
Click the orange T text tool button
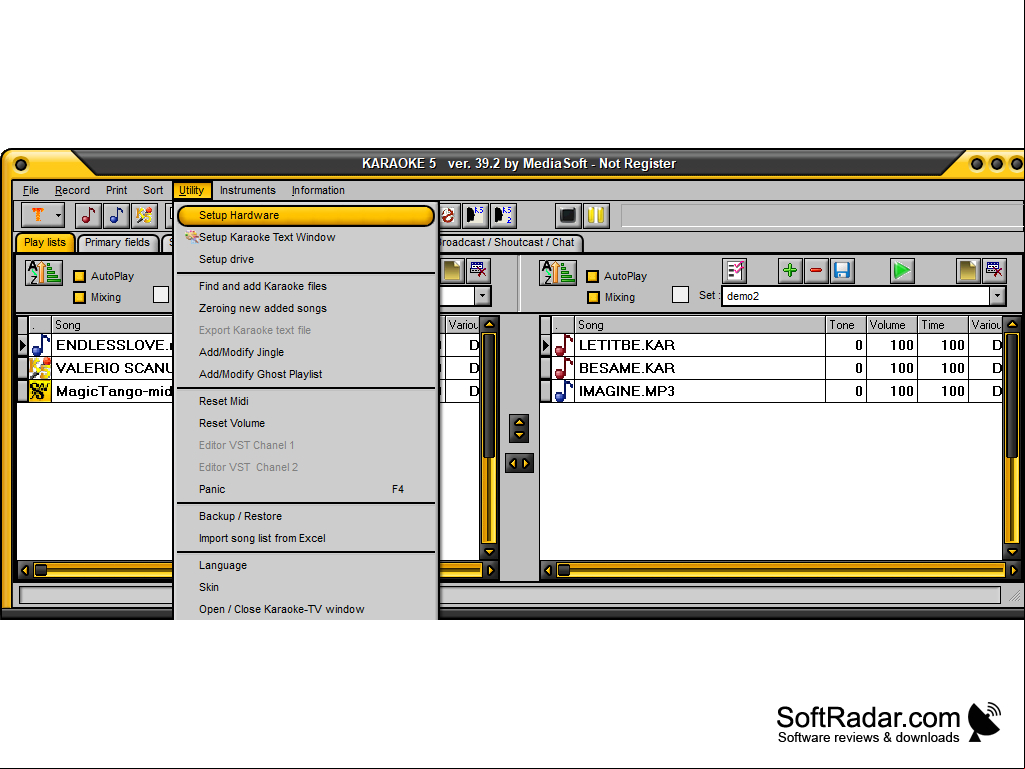37,215
